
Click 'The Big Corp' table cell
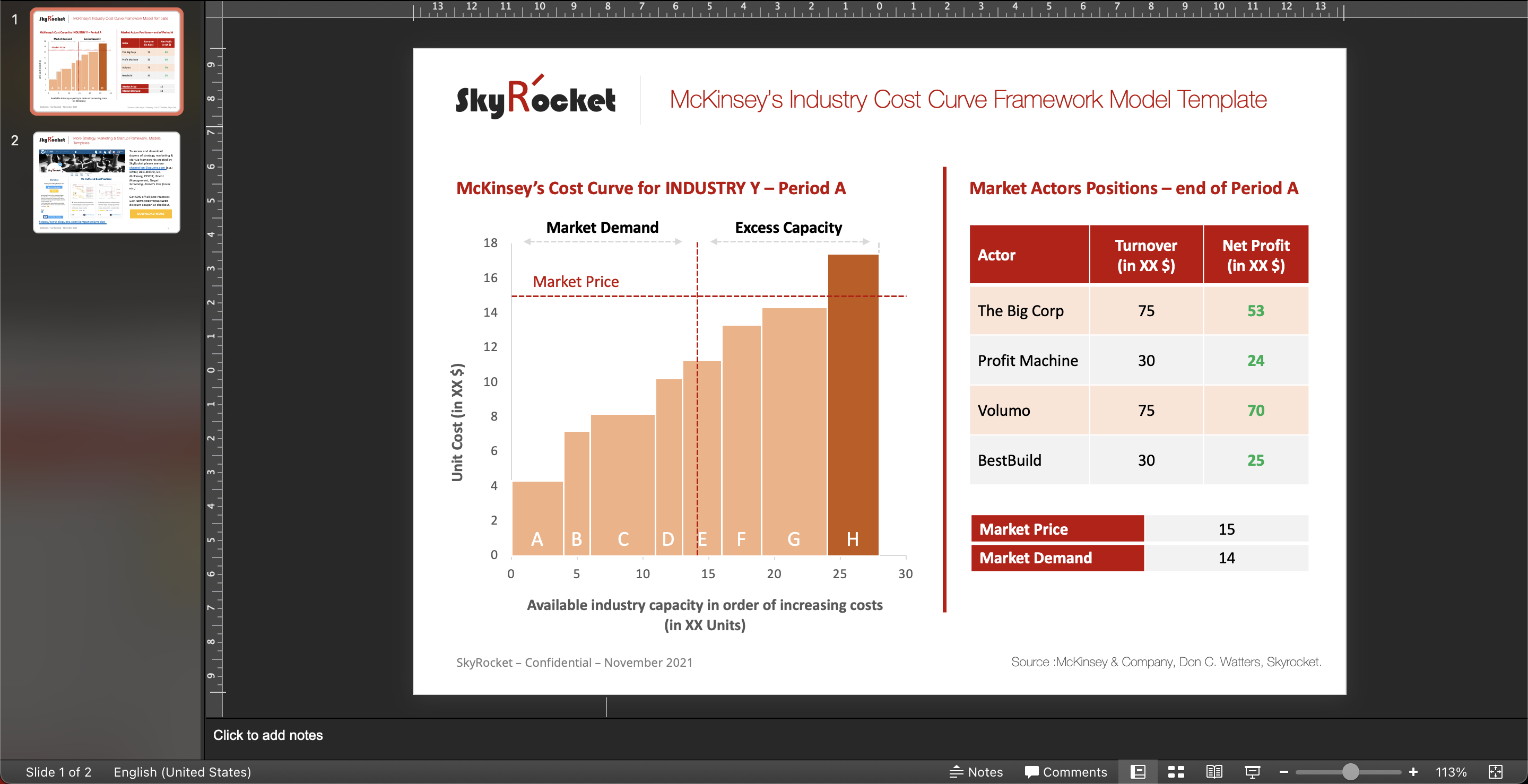pyautogui.click(x=1029, y=310)
